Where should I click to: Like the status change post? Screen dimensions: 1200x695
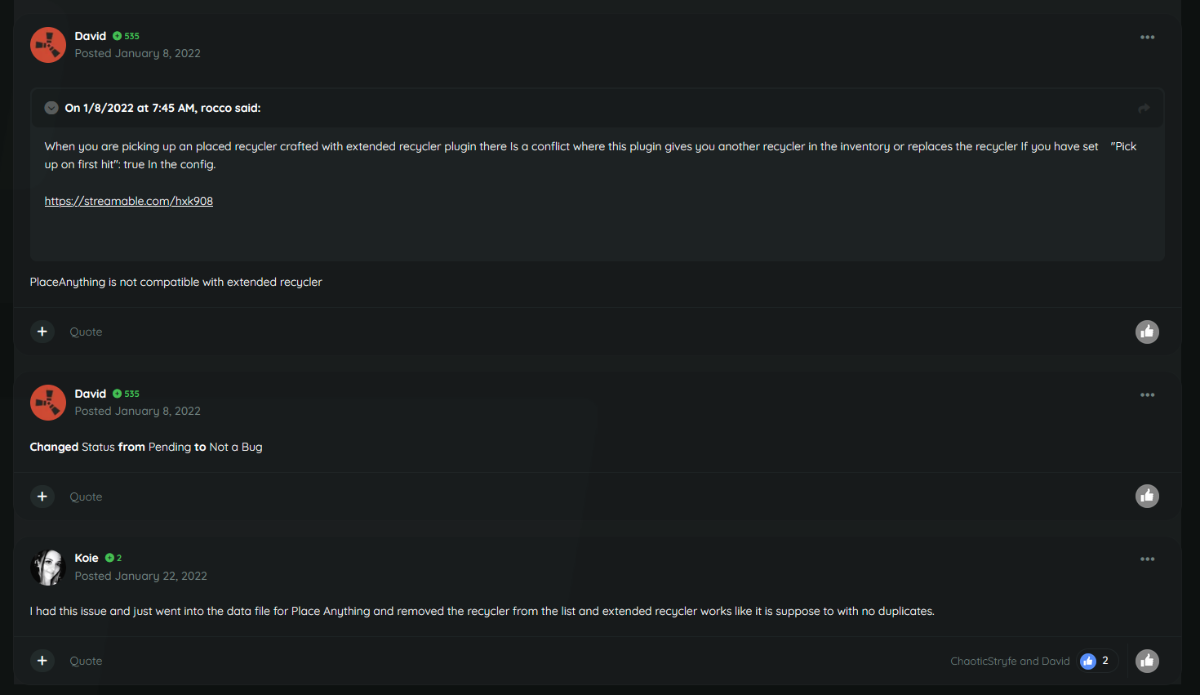tap(1147, 496)
